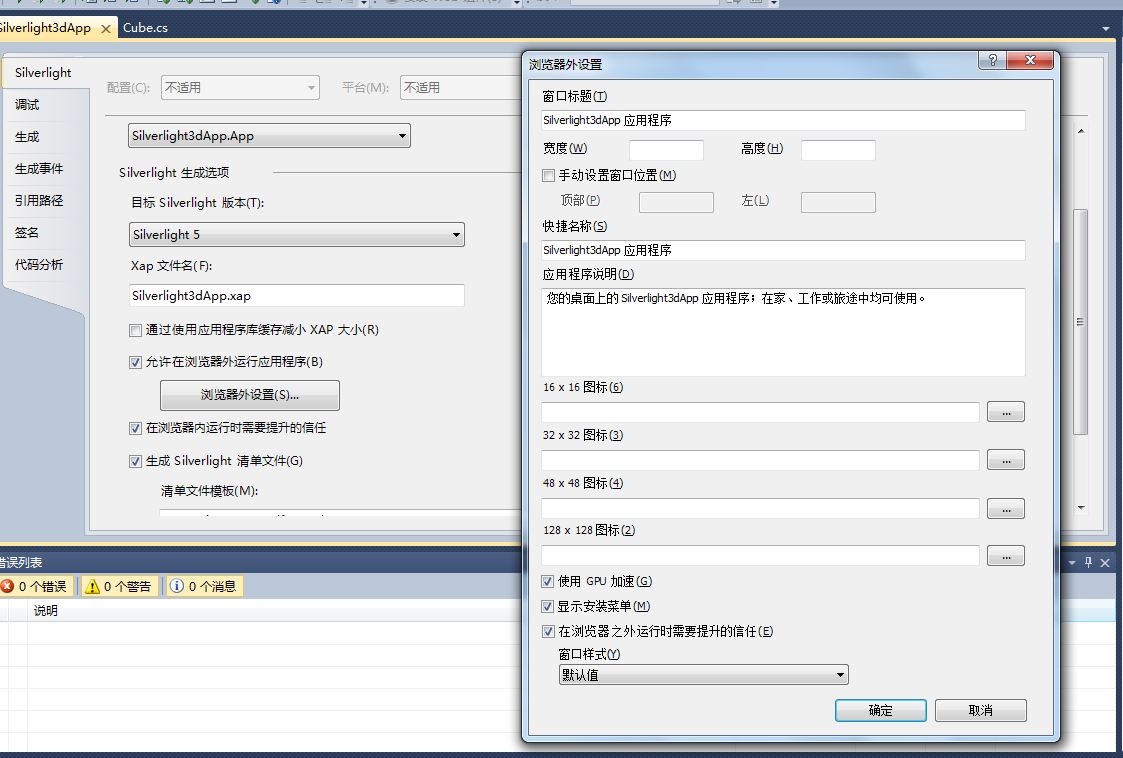
Task: Browse for the 48 x 48 icon file
Action: click(x=1005, y=508)
